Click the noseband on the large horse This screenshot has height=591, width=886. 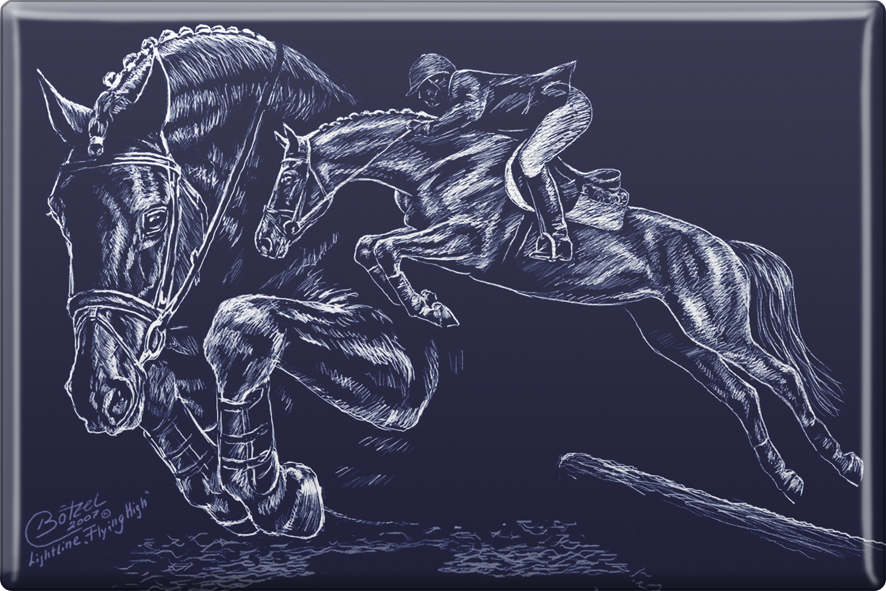(x=110, y=303)
